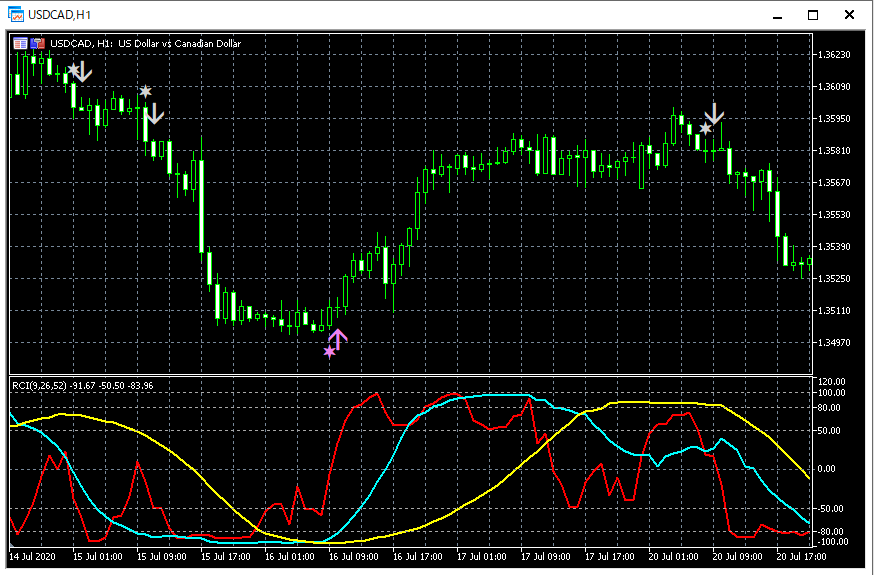The width and height of the screenshot is (874, 575).
Task: Select the white star marker above 15 Jul 09:00 candles
Action: pyautogui.click(x=145, y=91)
